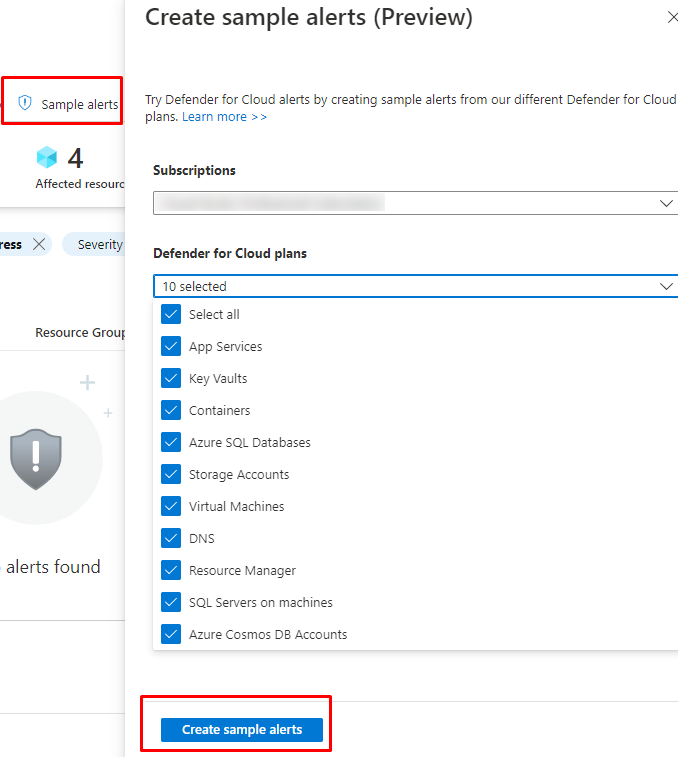Close the Create sample alerts panel
Viewport: 678px width, 759px height.
coord(671,18)
